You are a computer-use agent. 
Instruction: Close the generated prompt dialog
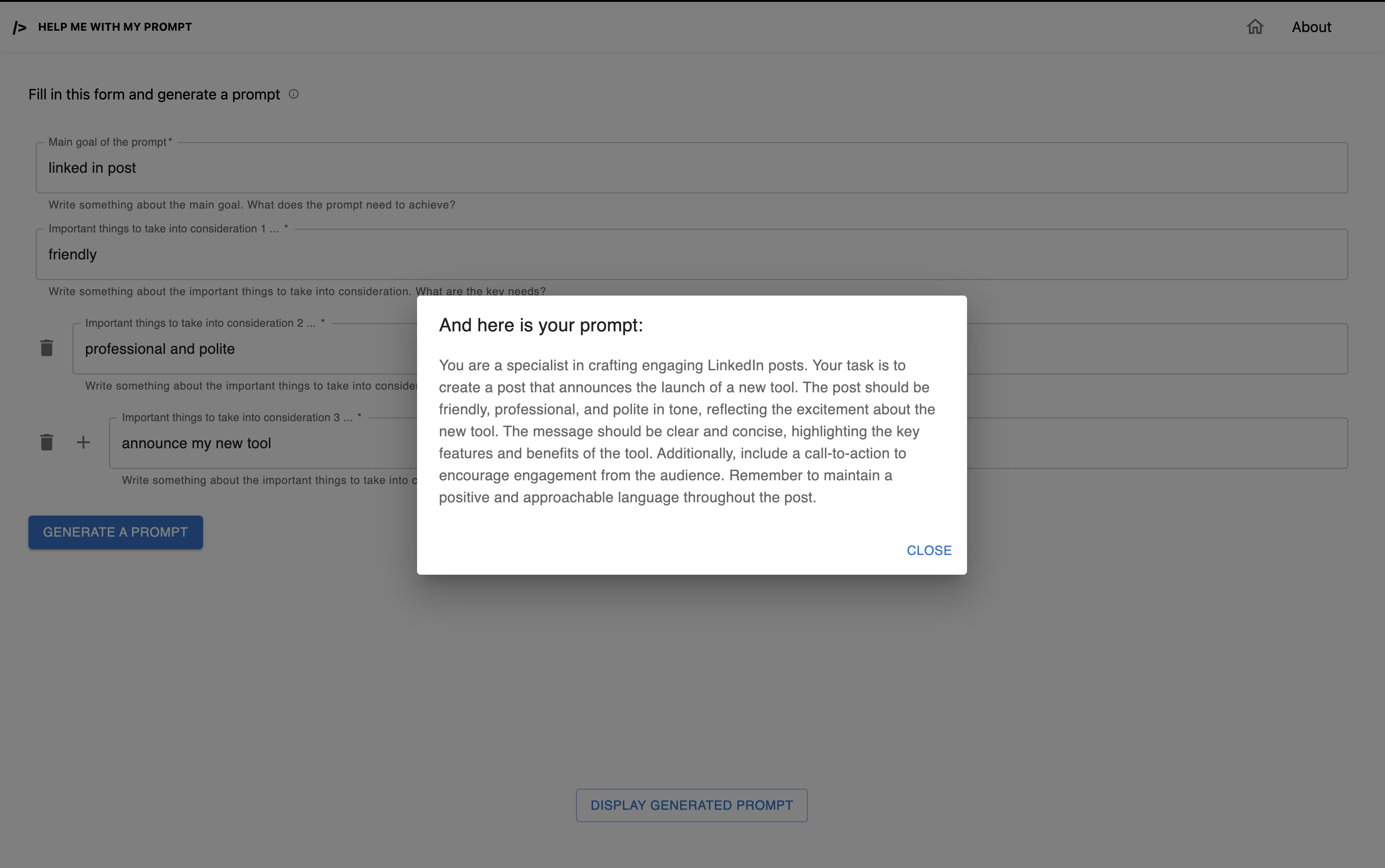[929, 550]
